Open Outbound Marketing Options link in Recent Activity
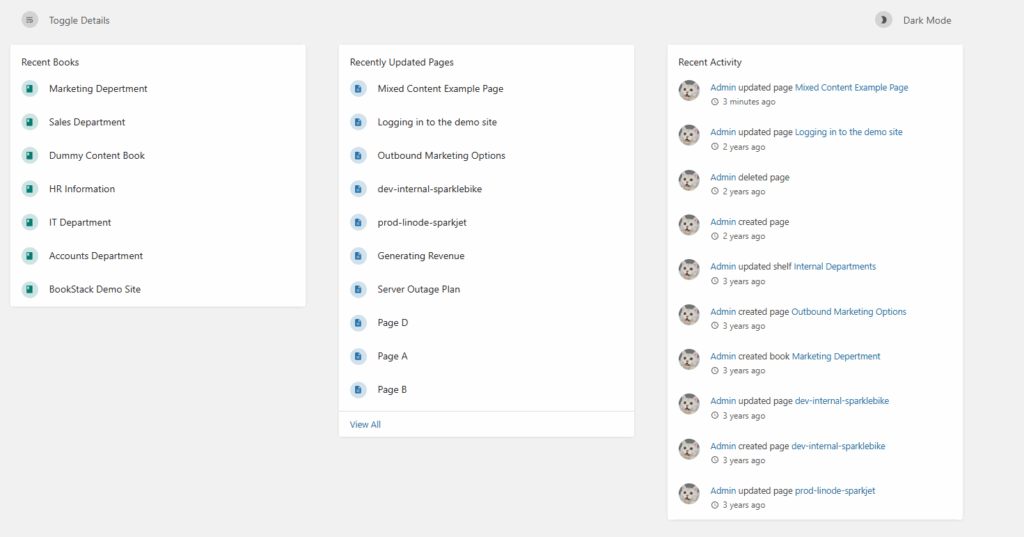 (x=848, y=312)
